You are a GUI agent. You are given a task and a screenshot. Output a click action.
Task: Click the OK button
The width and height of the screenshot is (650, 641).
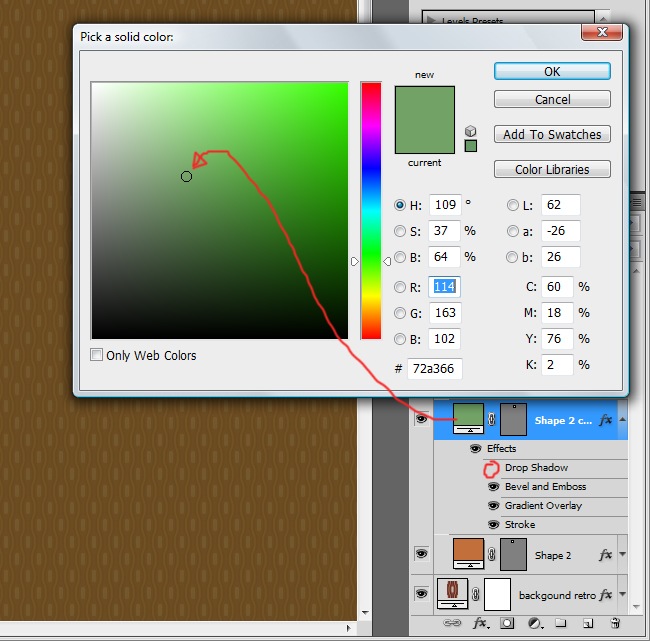tap(552, 71)
